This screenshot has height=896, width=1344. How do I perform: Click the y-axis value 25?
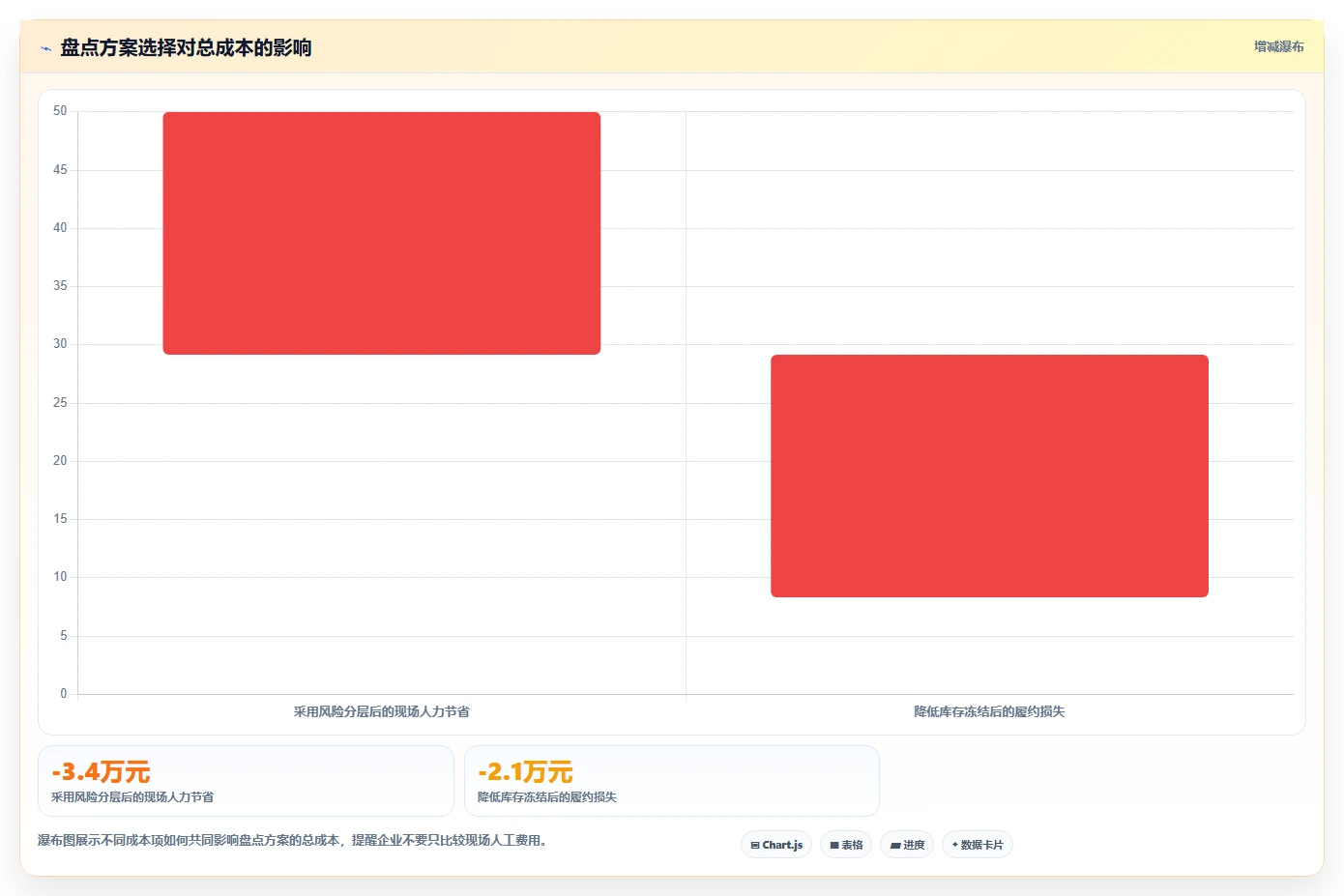click(60, 403)
